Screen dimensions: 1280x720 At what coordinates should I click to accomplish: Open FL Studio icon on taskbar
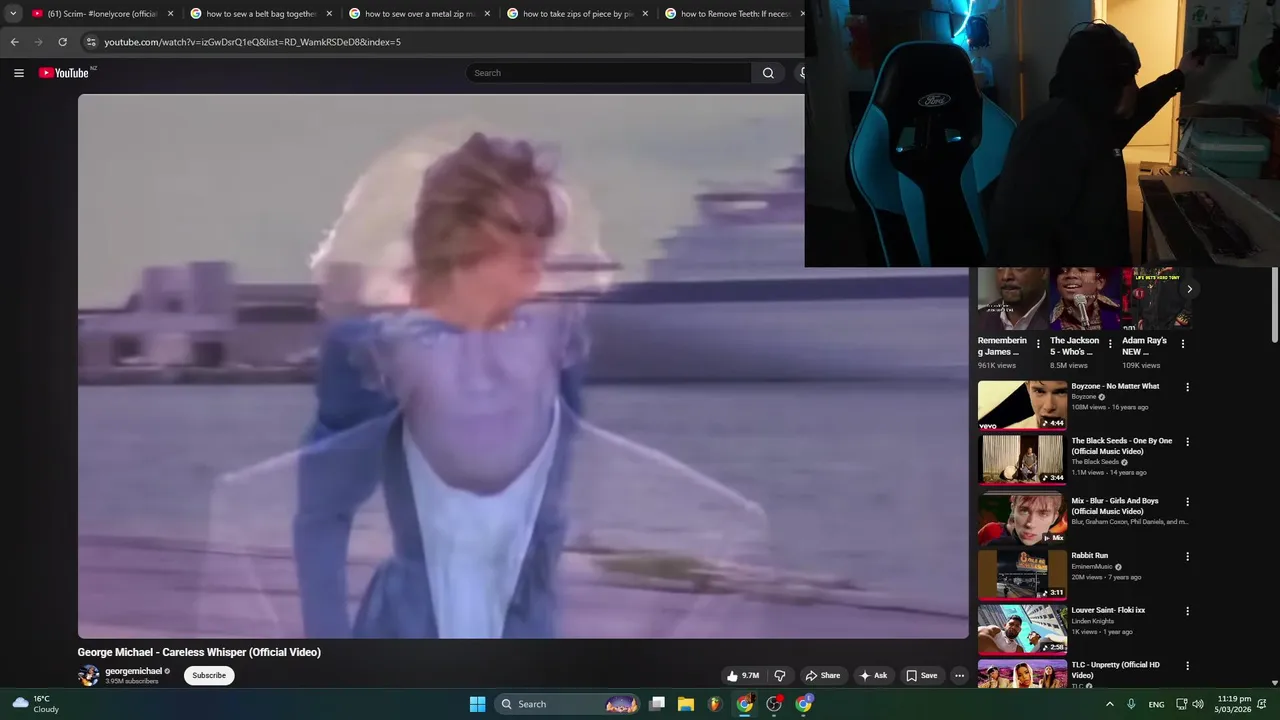point(715,704)
